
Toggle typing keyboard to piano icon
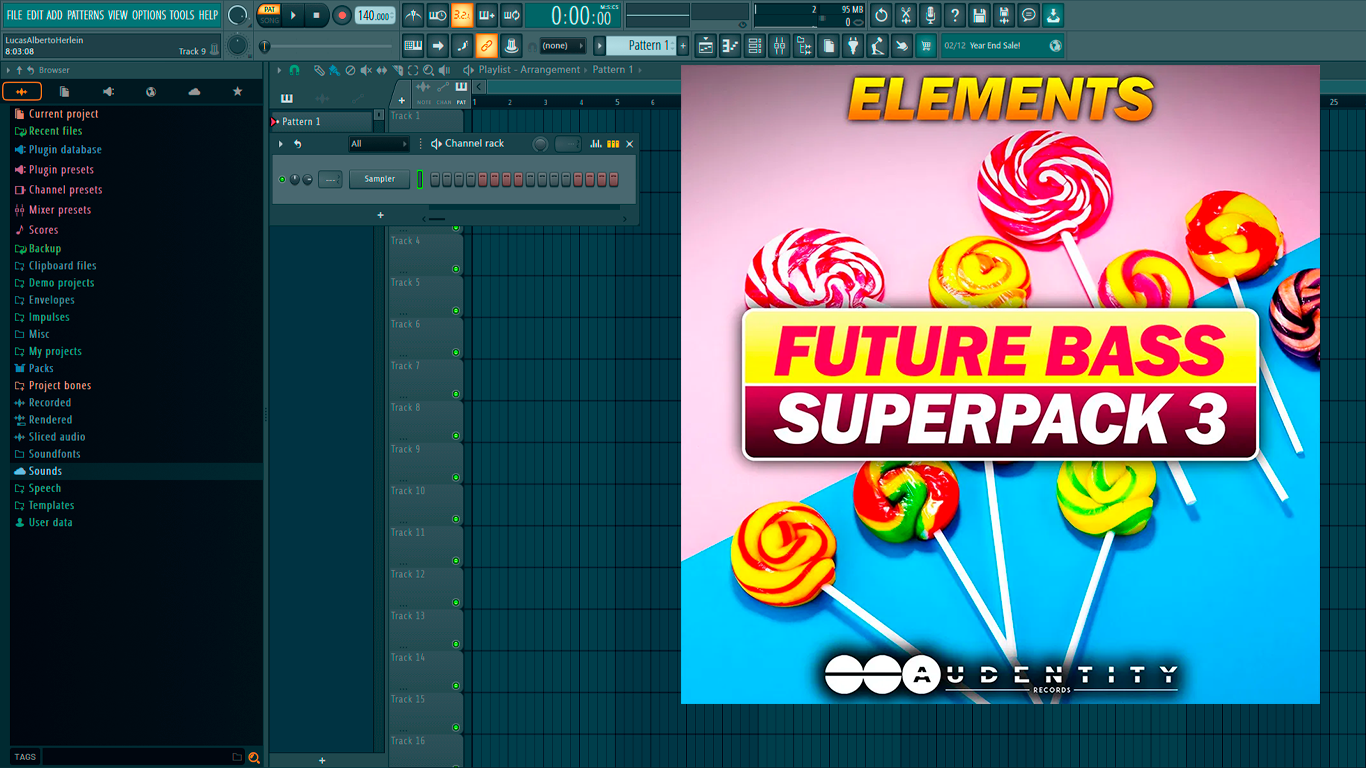(413, 45)
